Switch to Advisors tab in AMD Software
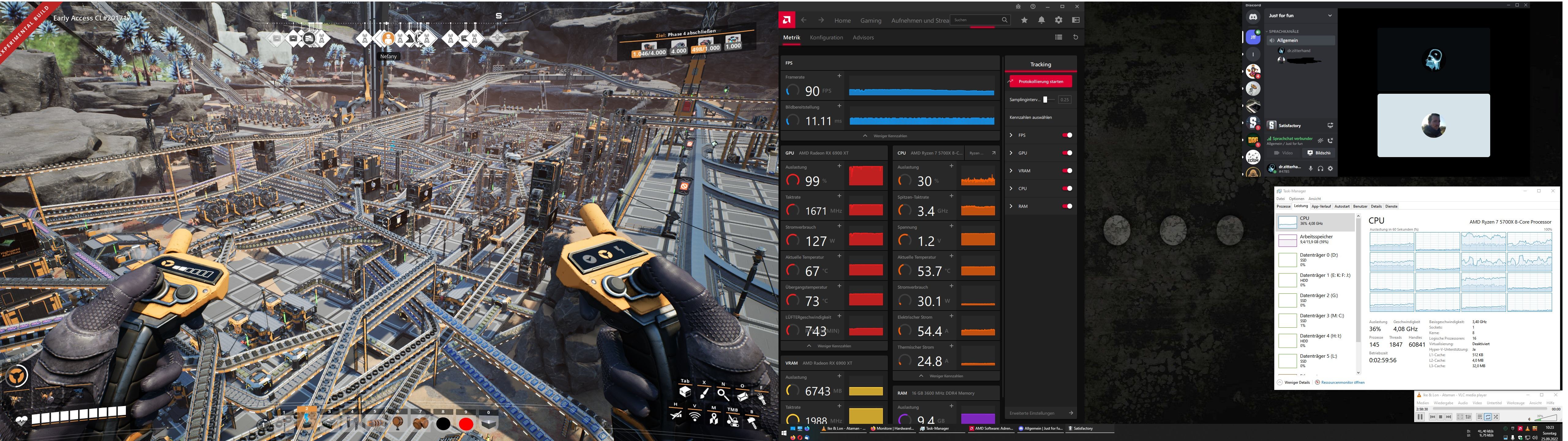This screenshot has width=1568, height=441. click(863, 38)
